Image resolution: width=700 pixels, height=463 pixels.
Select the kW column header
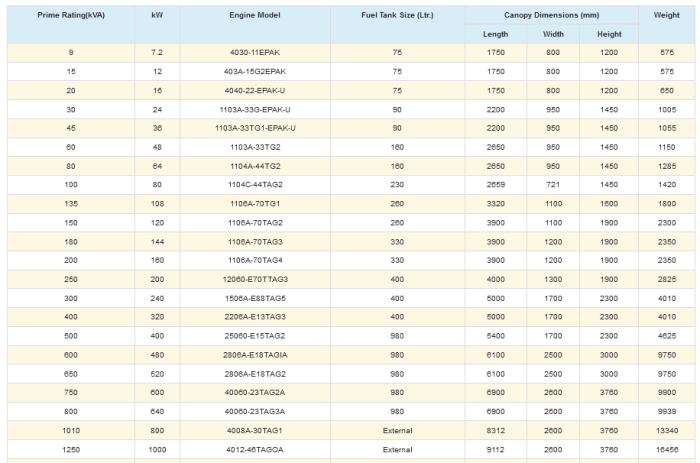157,16
